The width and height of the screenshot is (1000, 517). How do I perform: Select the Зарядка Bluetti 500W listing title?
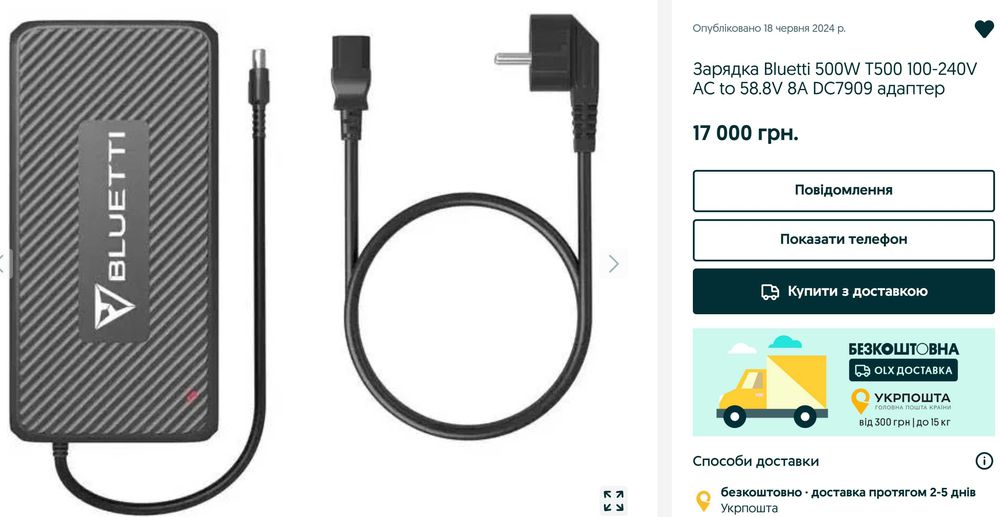point(835,79)
